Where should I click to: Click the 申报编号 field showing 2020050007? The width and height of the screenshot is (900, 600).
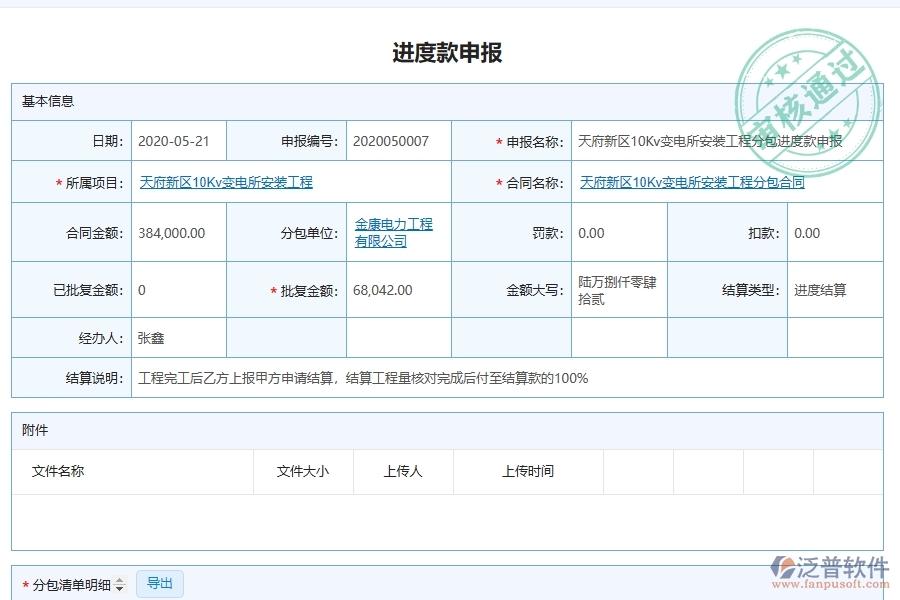point(397,141)
